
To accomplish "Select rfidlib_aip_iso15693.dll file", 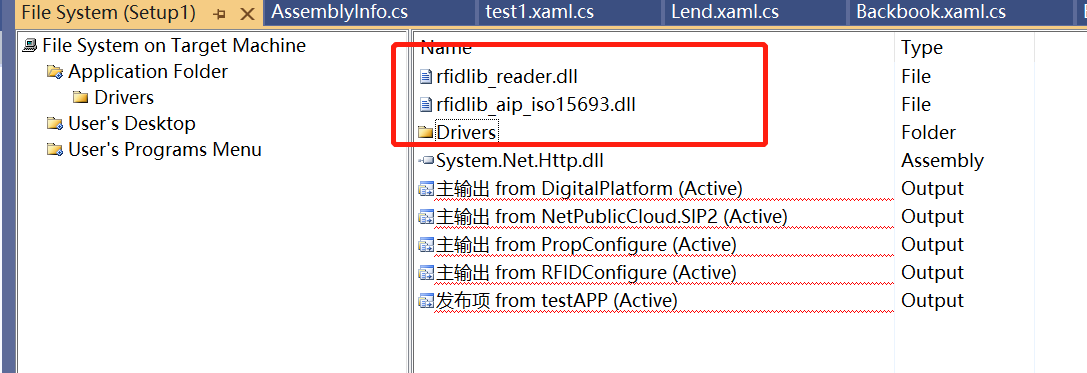I will [x=536, y=105].
